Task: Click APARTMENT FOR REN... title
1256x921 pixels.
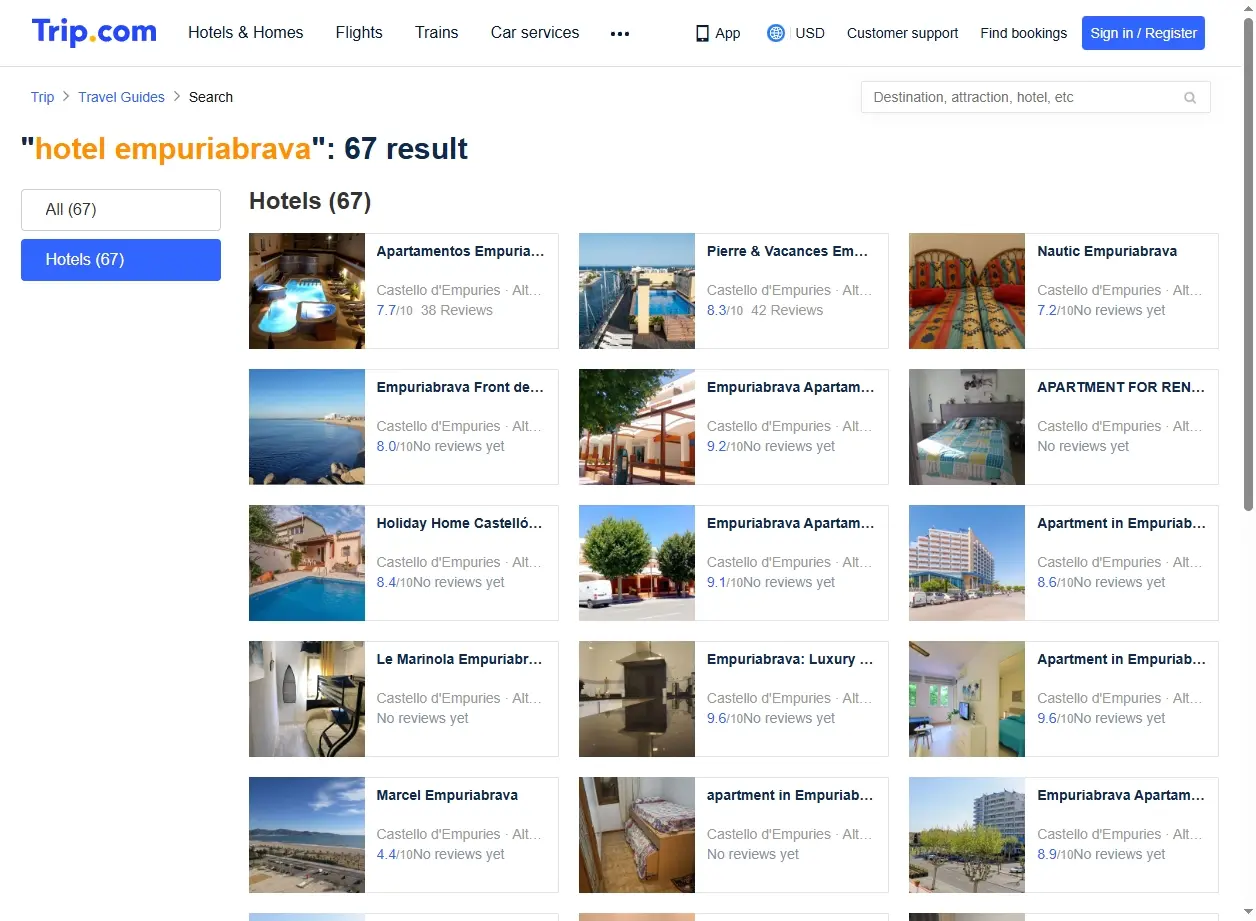Action: [1121, 387]
